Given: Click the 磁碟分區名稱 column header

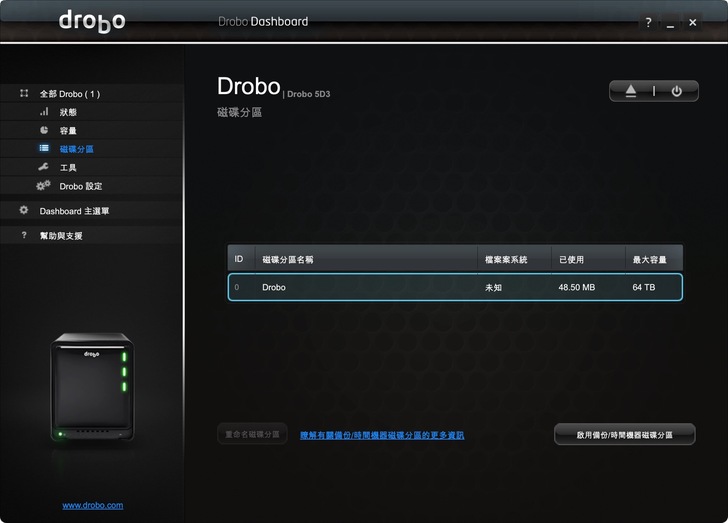Looking at the screenshot, I should click(x=366, y=259).
